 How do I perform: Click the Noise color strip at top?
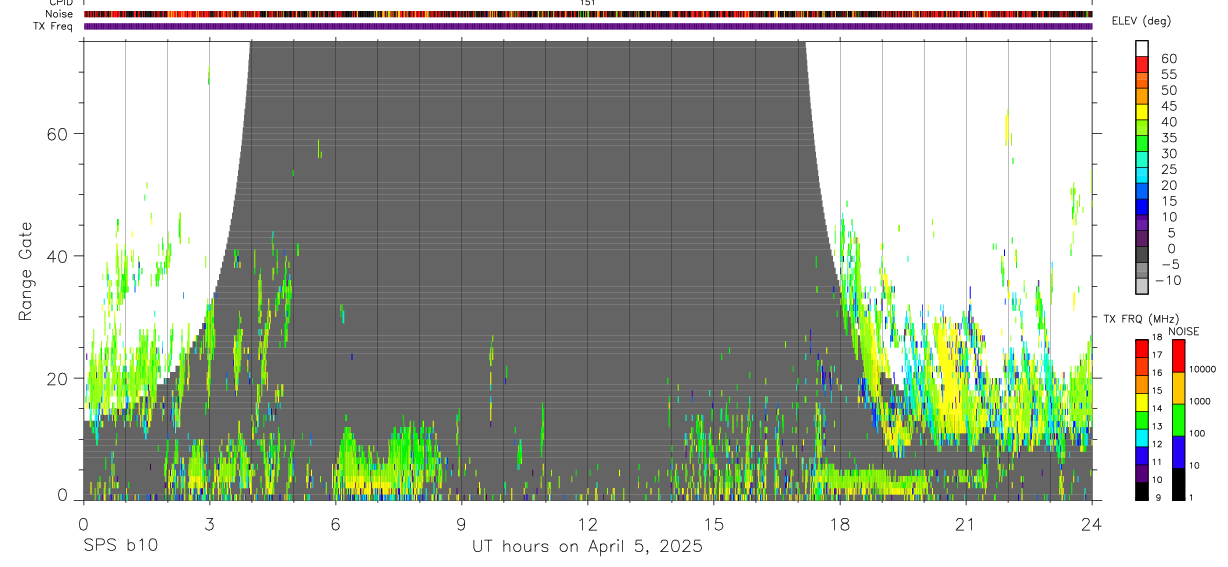[x=588, y=14]
